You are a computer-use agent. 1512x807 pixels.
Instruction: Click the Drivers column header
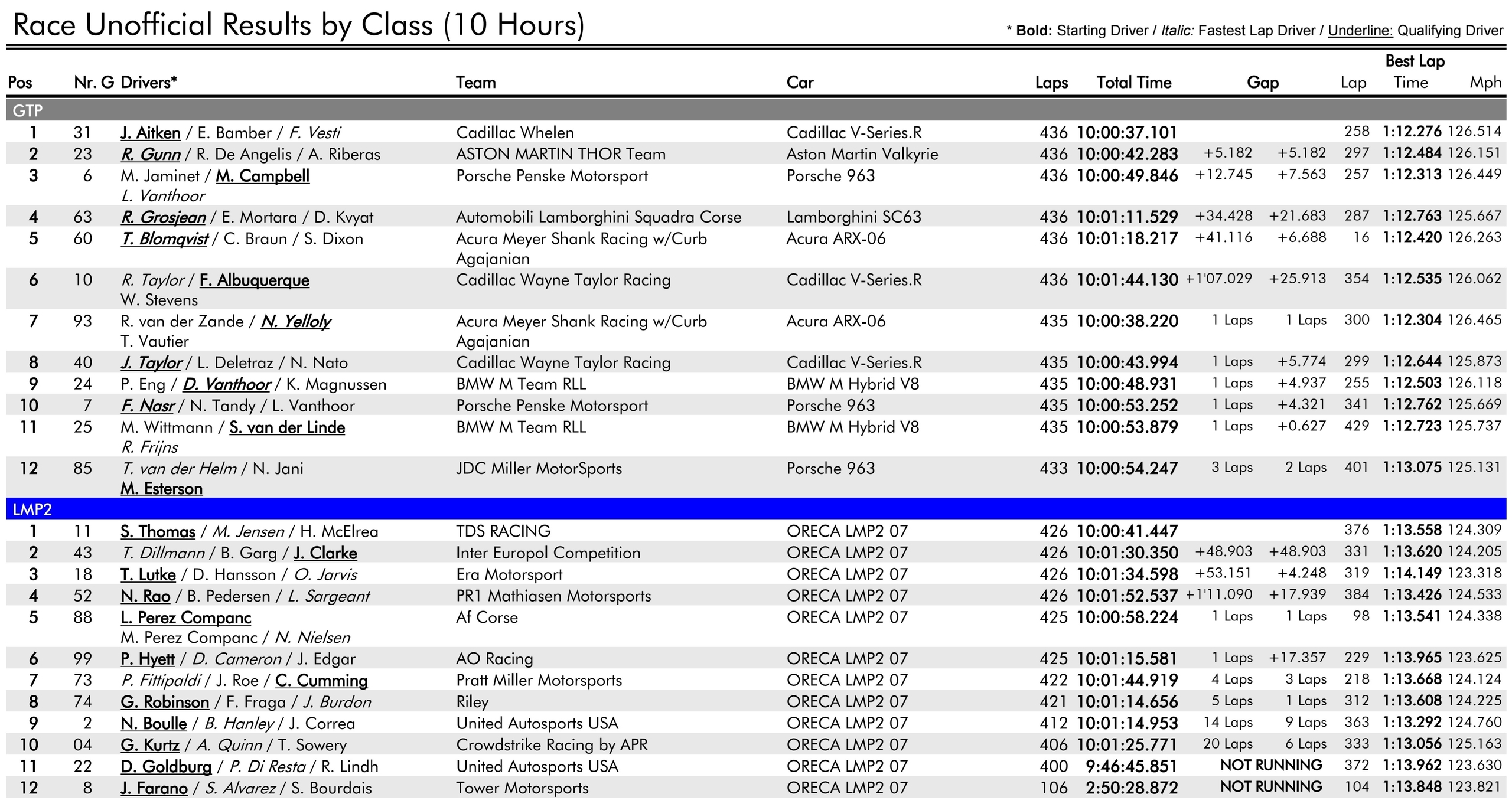coord(148,83)
